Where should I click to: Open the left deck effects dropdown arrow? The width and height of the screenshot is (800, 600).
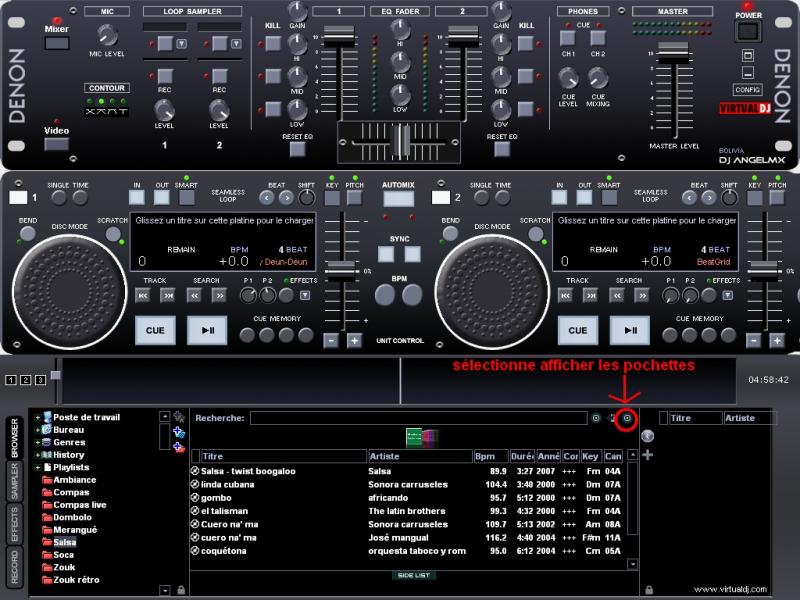(x=305, y=295)
